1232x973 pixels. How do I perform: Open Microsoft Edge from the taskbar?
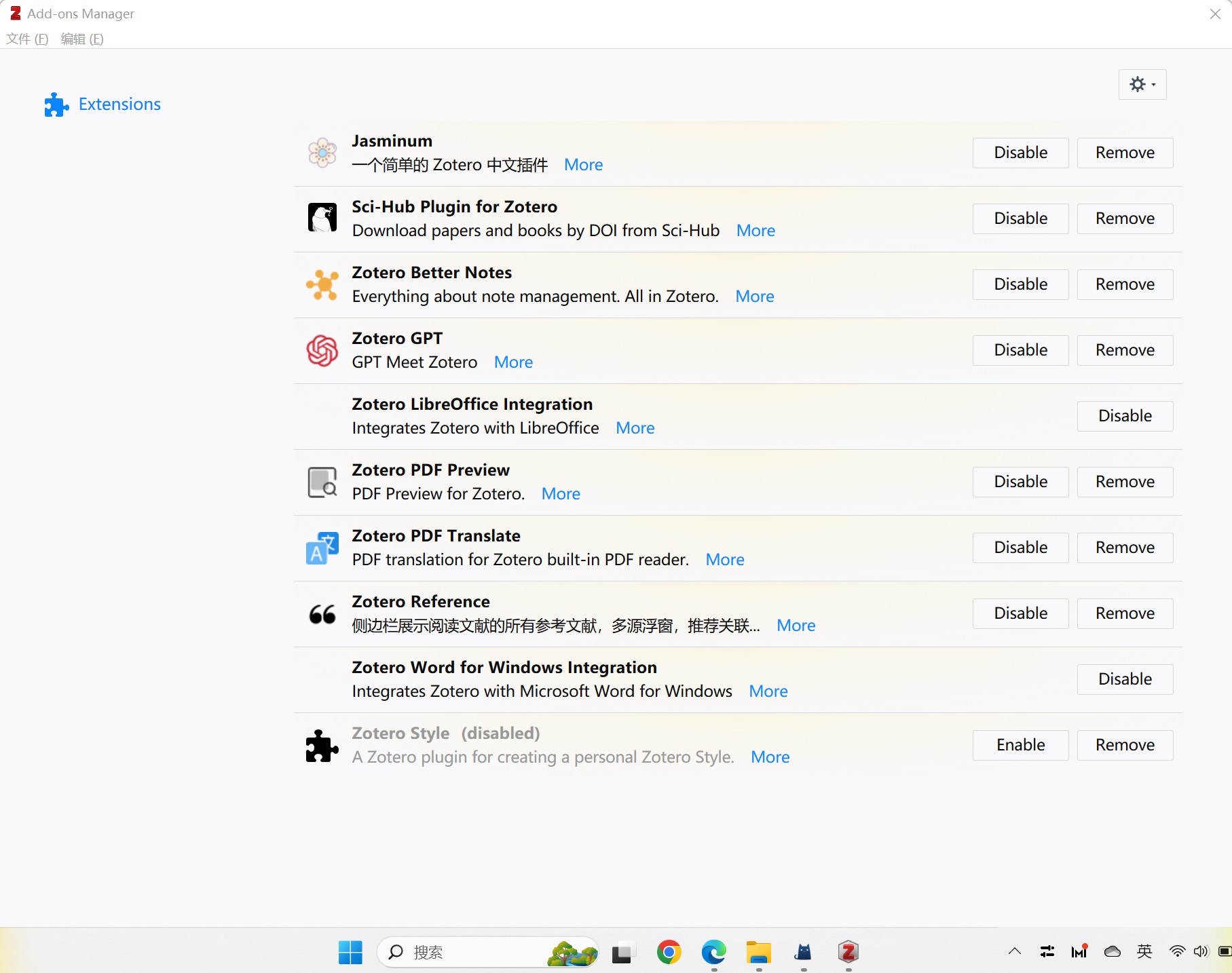(x=713, y=952)
